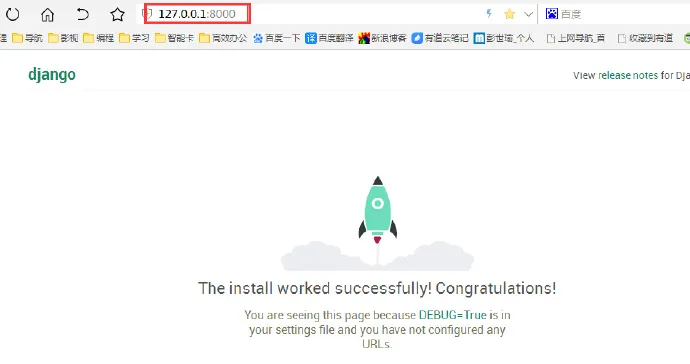Open the 学习 bookmark folder

pos(134,38)
